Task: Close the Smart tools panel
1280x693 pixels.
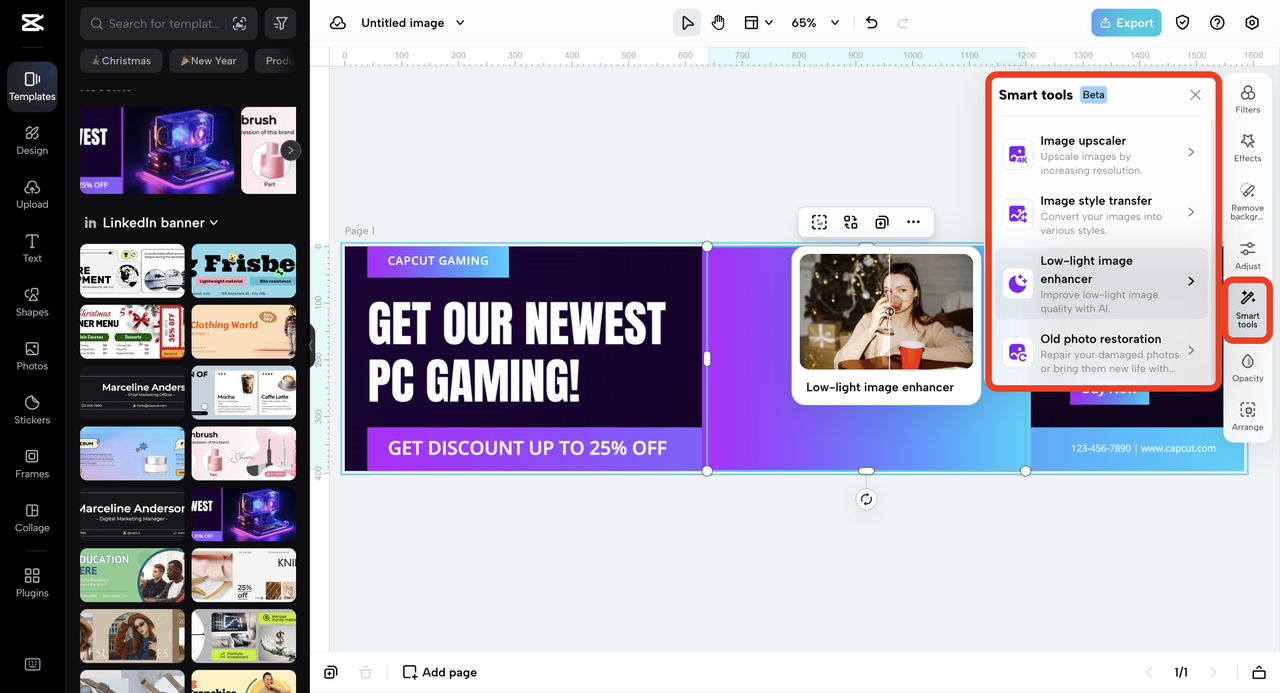Action: tap(1195, 95)
